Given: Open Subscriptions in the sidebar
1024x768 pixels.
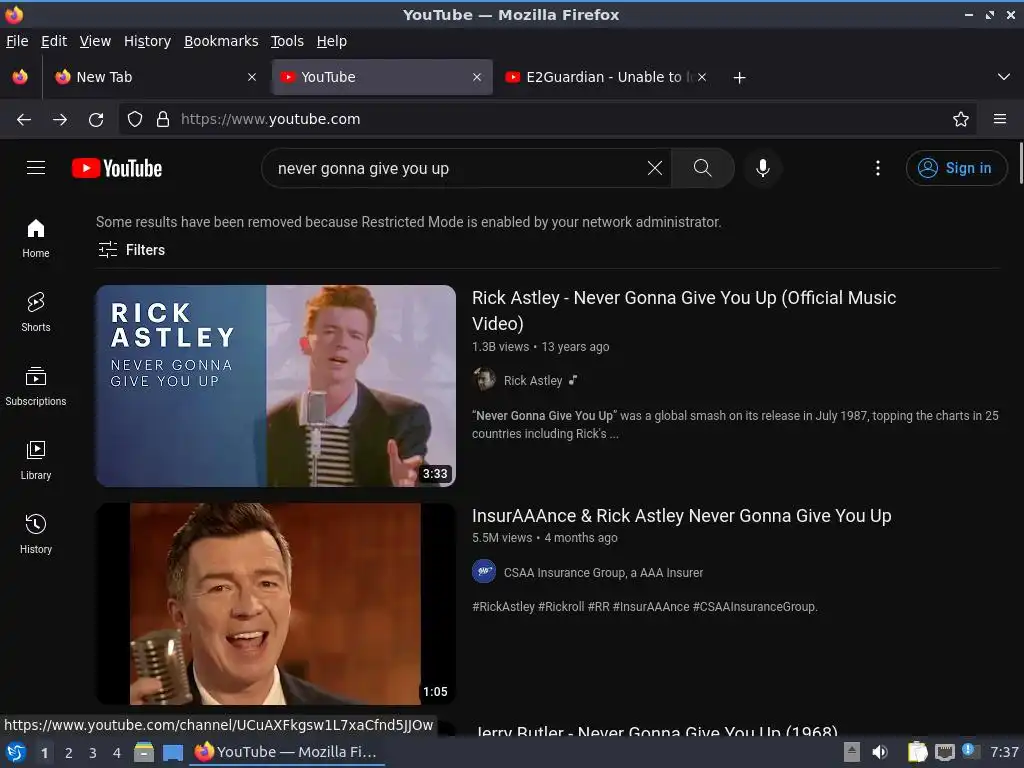Looking at the screenshot, I should point(36,387).
